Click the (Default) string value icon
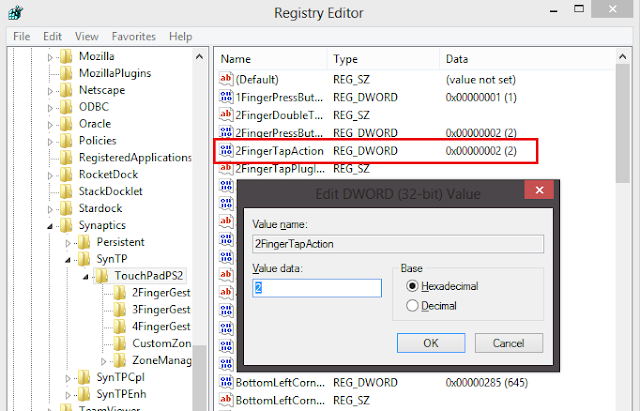640x411 pixels. [226, 79]
